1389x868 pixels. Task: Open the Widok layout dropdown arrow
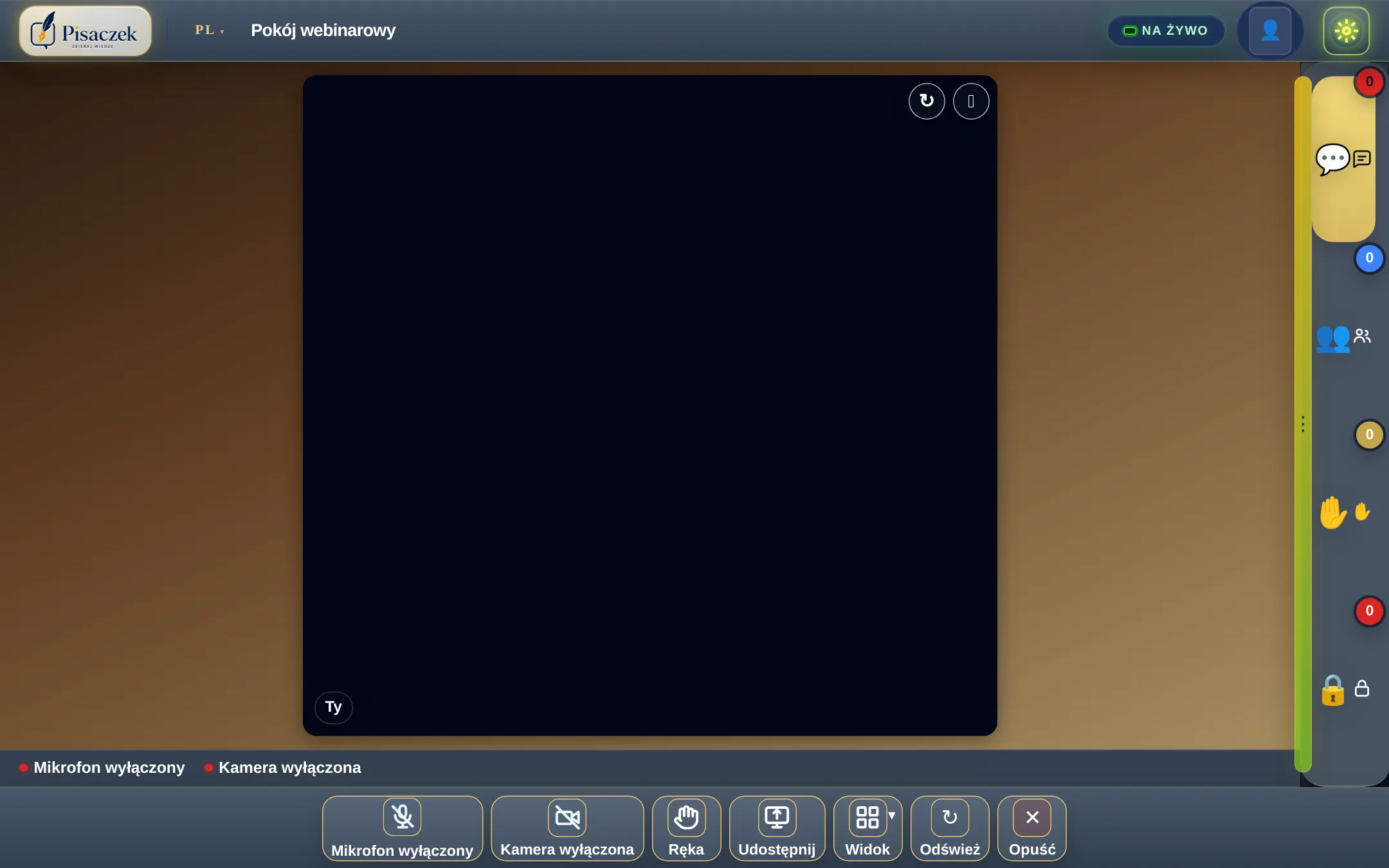(892, 815)
